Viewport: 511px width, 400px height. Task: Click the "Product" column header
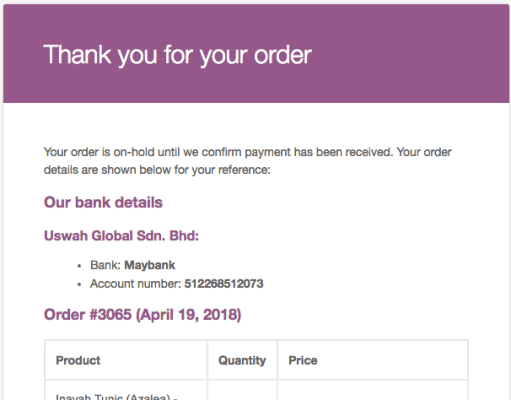pyautogui.click(x=78, y=360)
